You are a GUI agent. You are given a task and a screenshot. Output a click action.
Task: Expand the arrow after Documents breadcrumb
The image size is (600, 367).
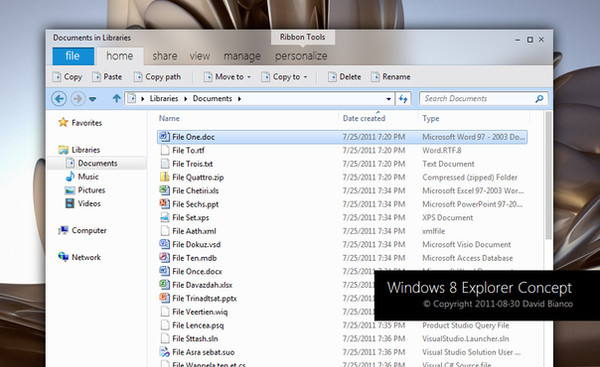tap(240, 99)
